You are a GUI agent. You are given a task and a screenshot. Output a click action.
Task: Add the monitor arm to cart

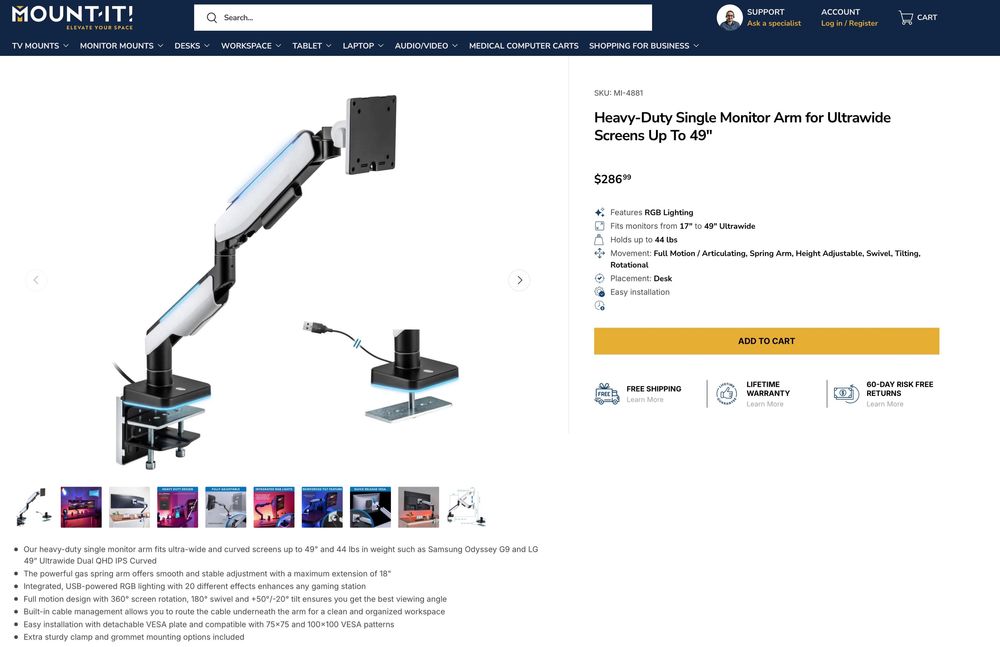tap(766, 341)
